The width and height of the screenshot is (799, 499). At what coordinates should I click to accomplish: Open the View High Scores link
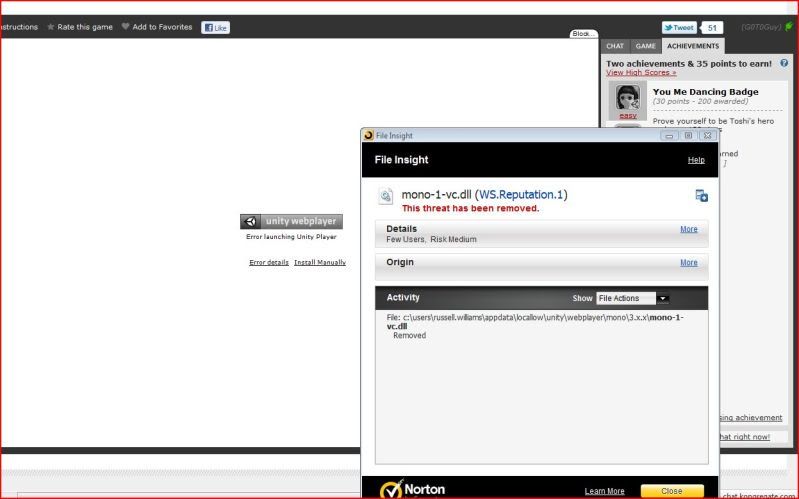[x=641, y=72]
